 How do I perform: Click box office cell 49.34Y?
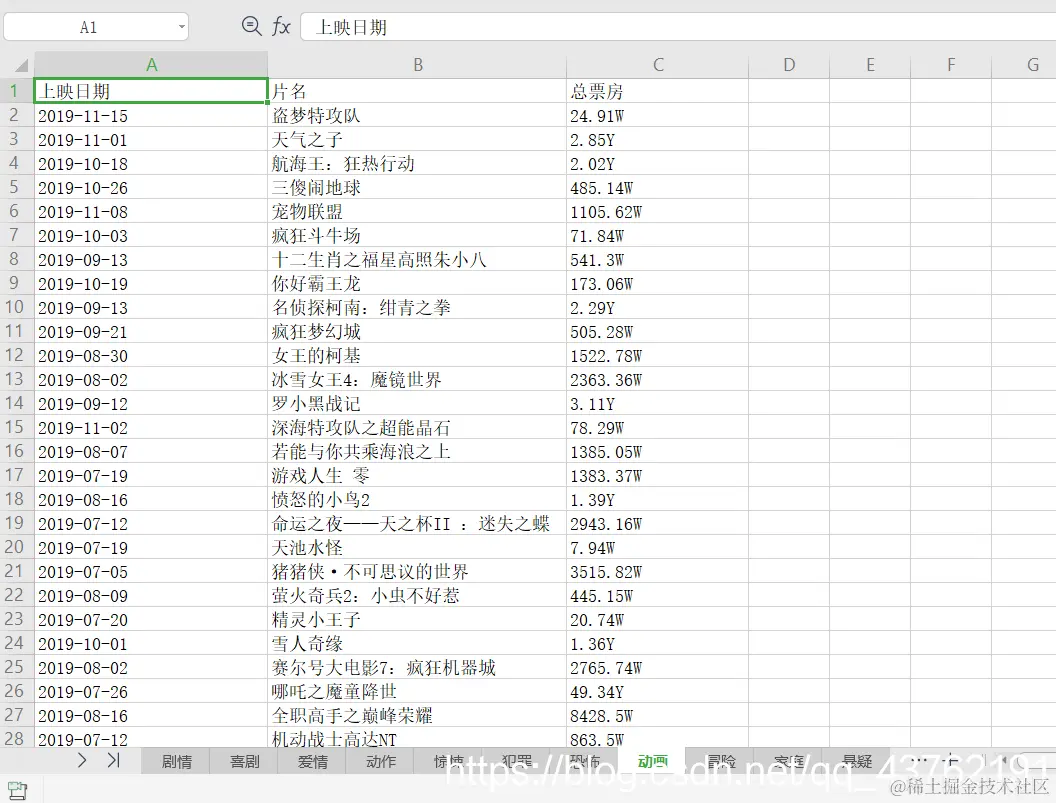(x=658, y=692)
